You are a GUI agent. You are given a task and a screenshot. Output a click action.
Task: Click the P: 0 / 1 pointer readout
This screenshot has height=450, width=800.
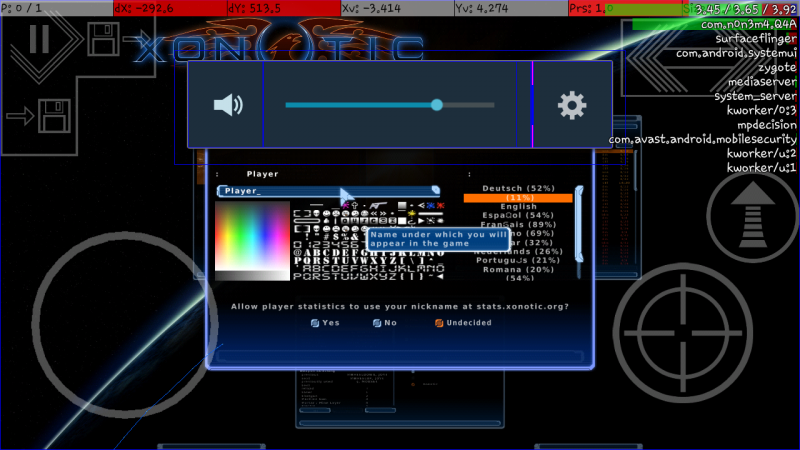tap(57, 8)
